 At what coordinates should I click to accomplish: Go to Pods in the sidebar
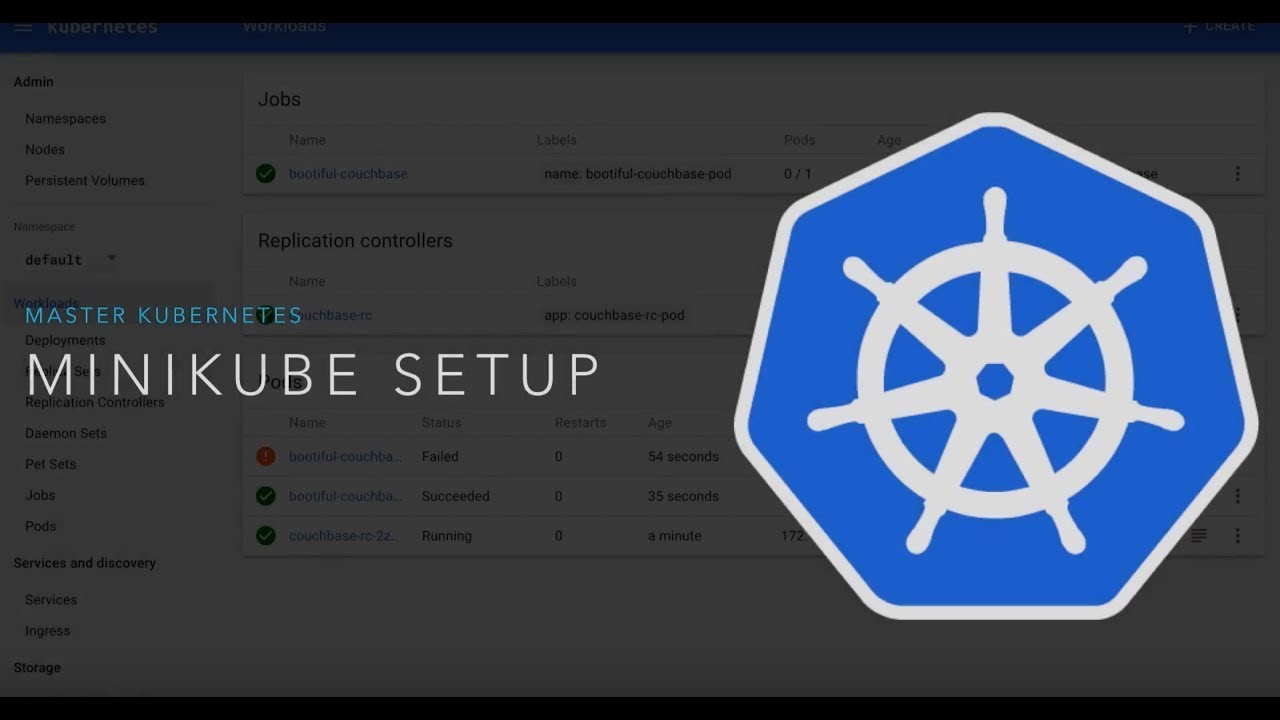click(x=41, y=526)
